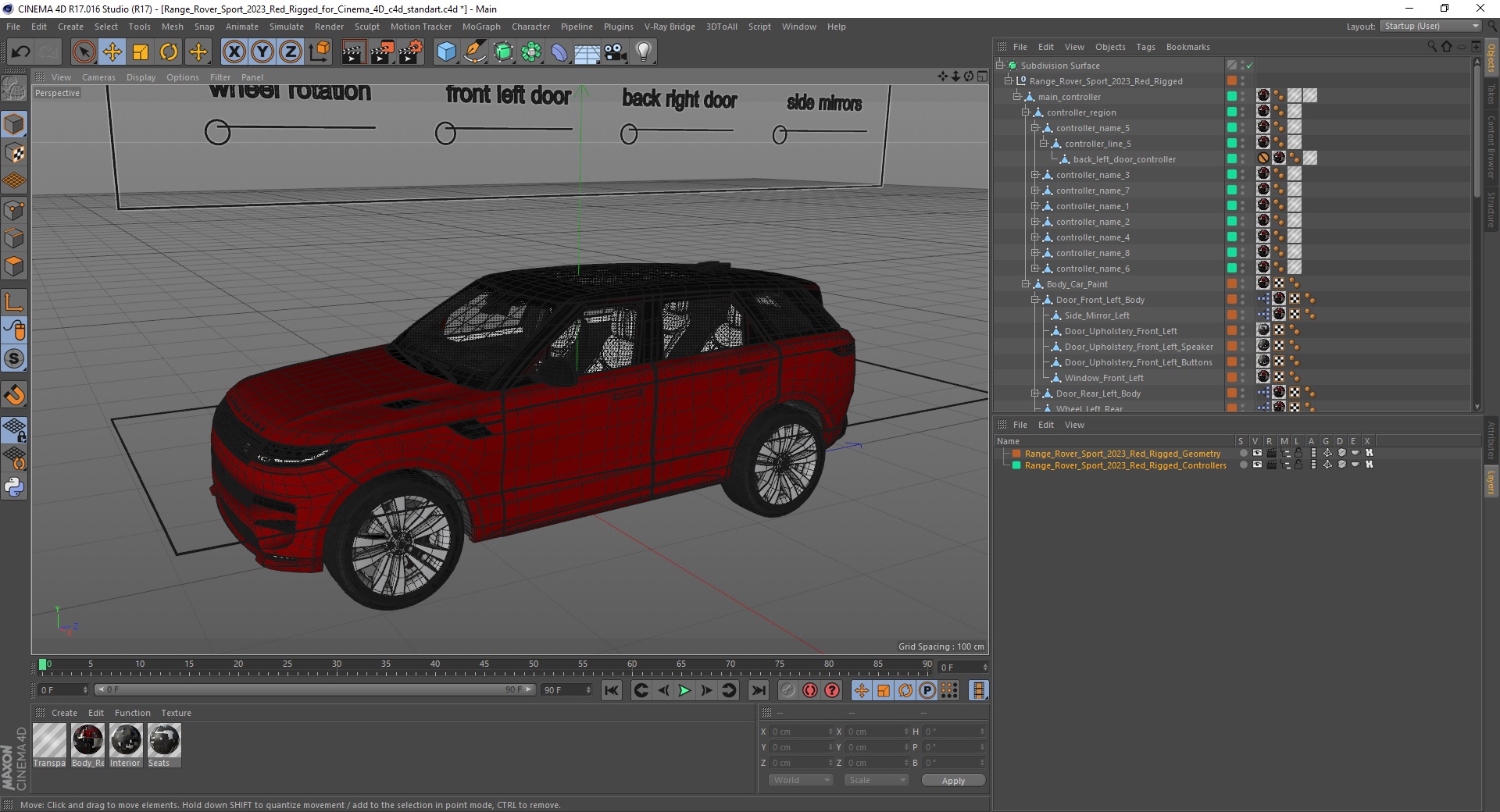Select the Live Selection tool

(84, 52)
